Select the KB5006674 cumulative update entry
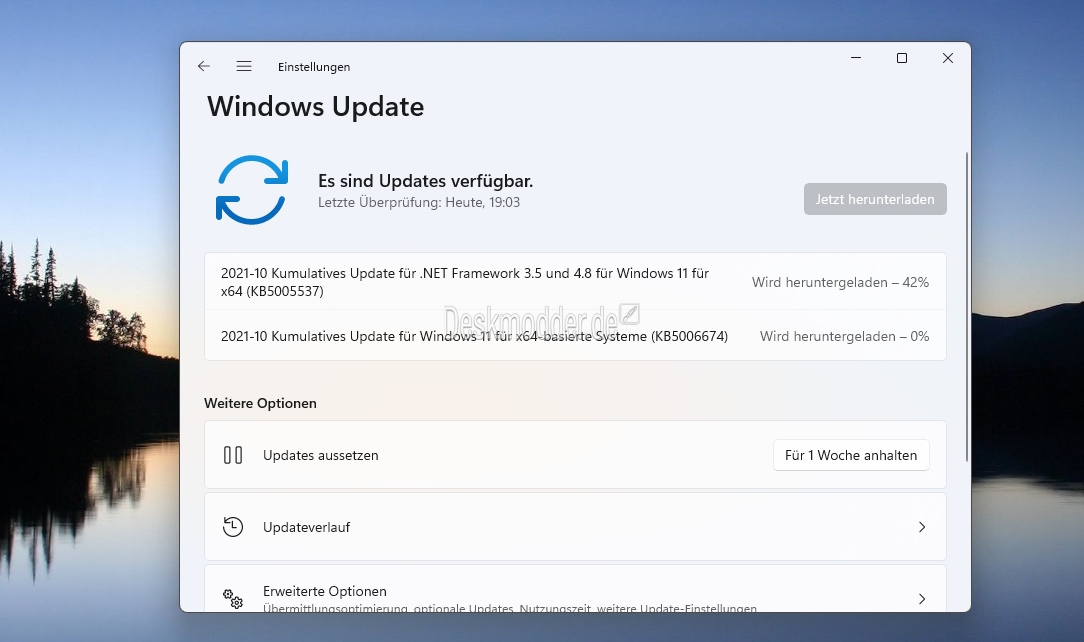Image resolution: width=1084 pixels, height=642 pixels. pyautogui.click(x=575, y=336)
